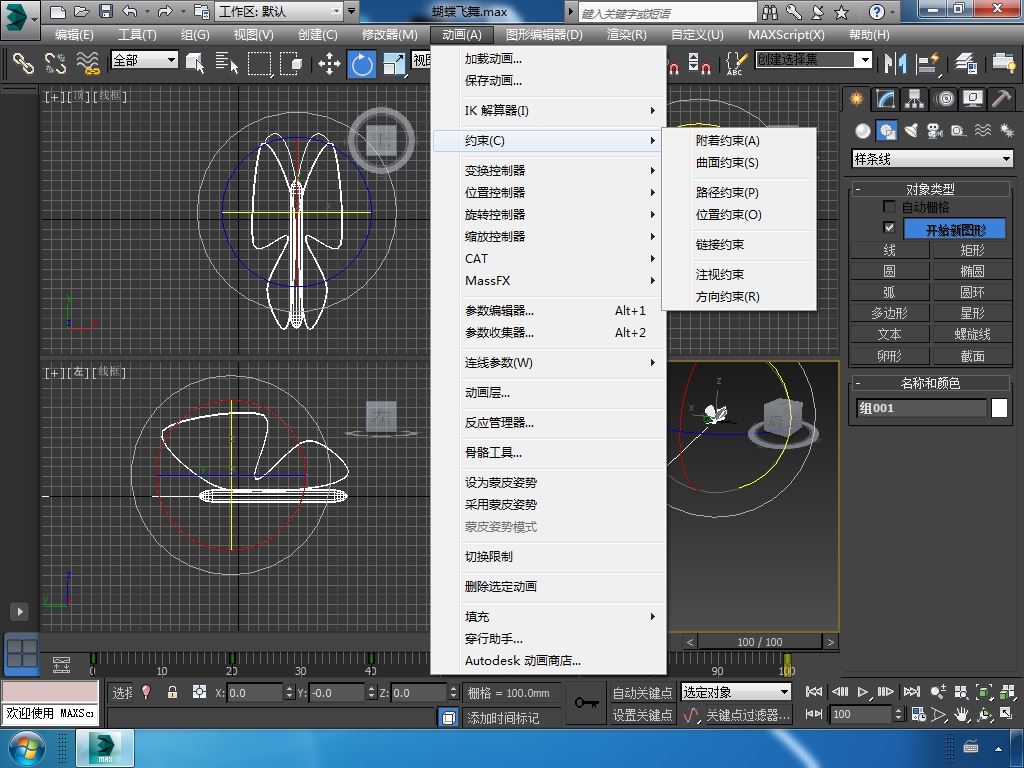
Task: Click the 星形 shape button
Action: (972, 313)
